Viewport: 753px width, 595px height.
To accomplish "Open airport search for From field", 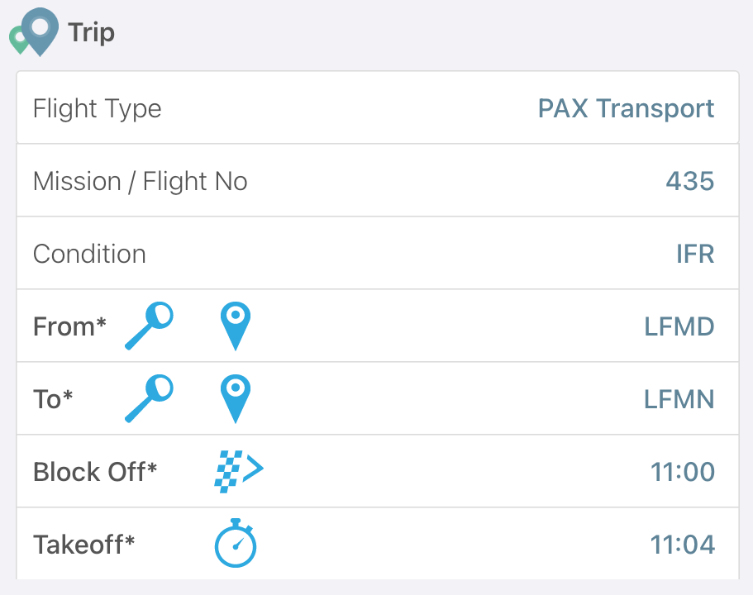I will click(149, 326).
